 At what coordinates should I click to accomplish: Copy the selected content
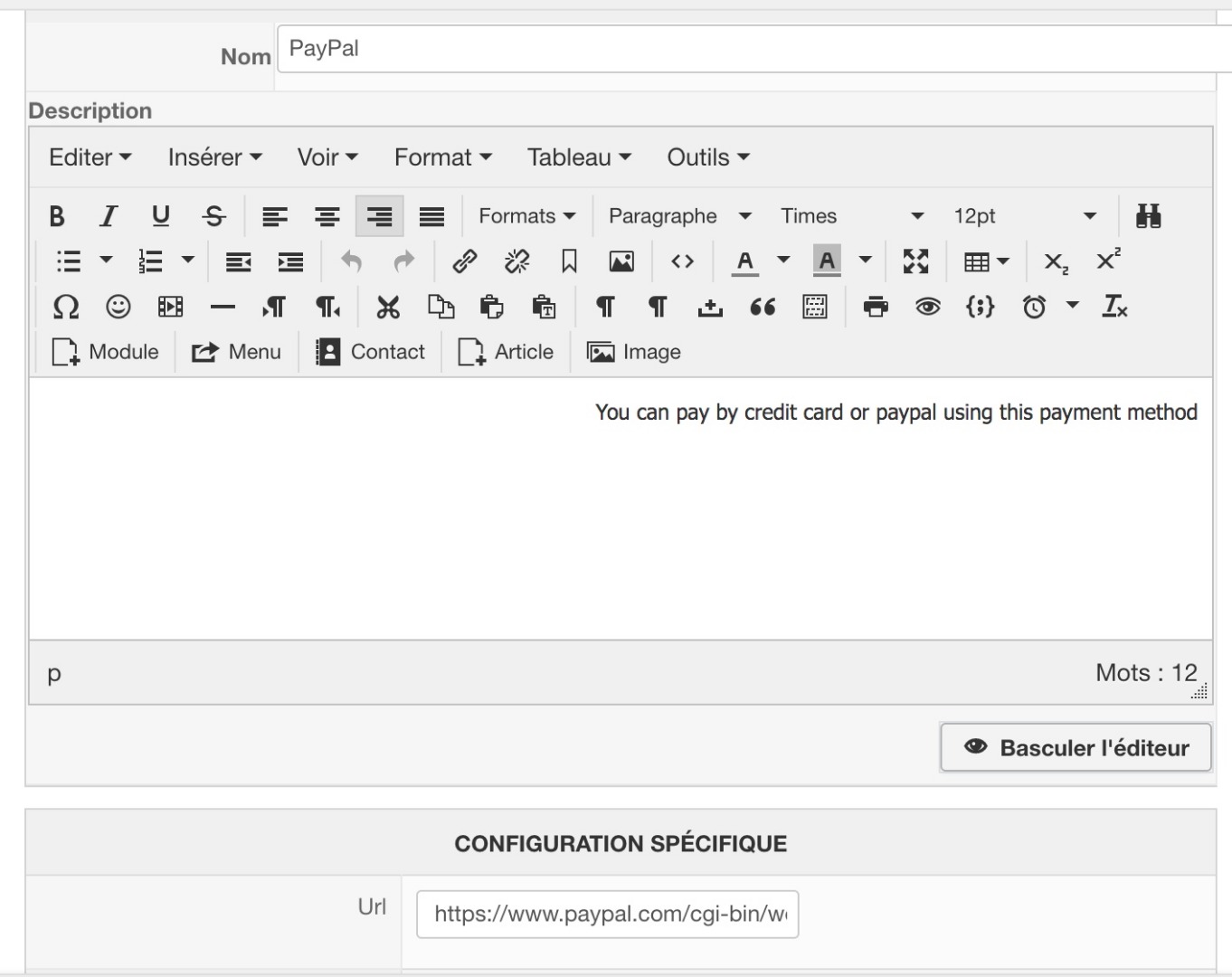click(x=441, y=308)
